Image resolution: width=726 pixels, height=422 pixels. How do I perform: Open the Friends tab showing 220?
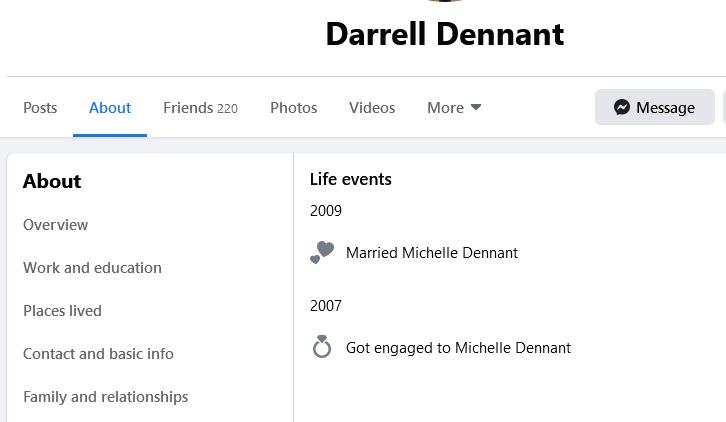[200, 107]
